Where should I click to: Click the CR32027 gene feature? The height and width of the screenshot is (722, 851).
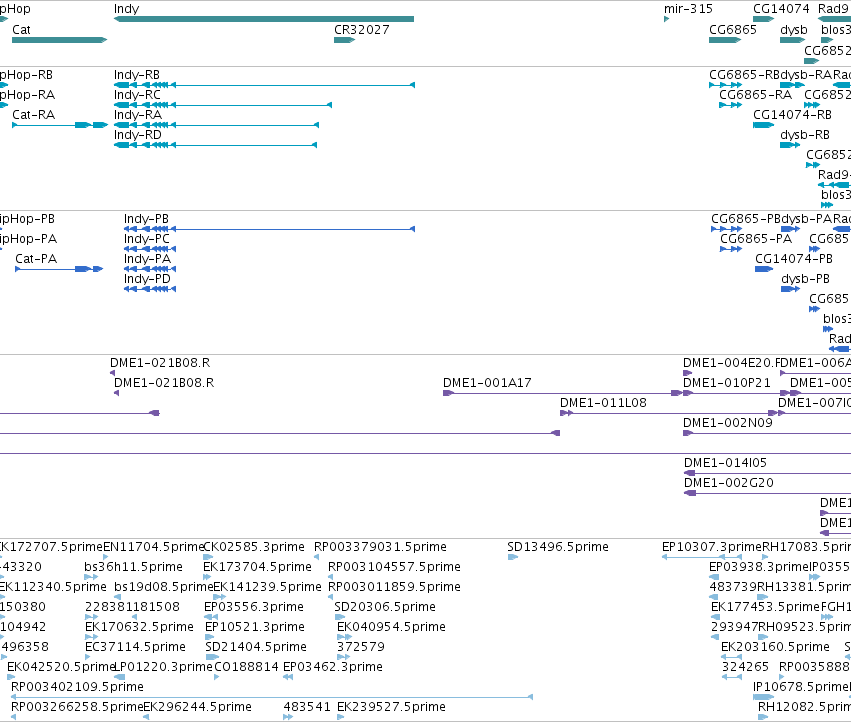pos(344,40)
